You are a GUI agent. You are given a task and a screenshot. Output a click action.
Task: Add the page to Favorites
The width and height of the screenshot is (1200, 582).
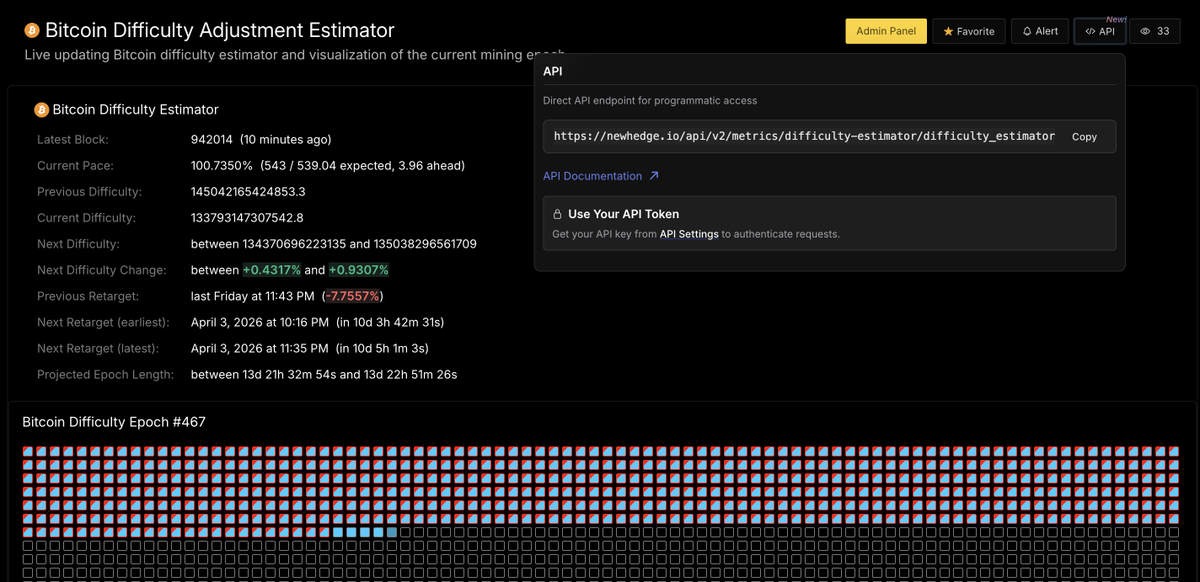coord(969,31)
